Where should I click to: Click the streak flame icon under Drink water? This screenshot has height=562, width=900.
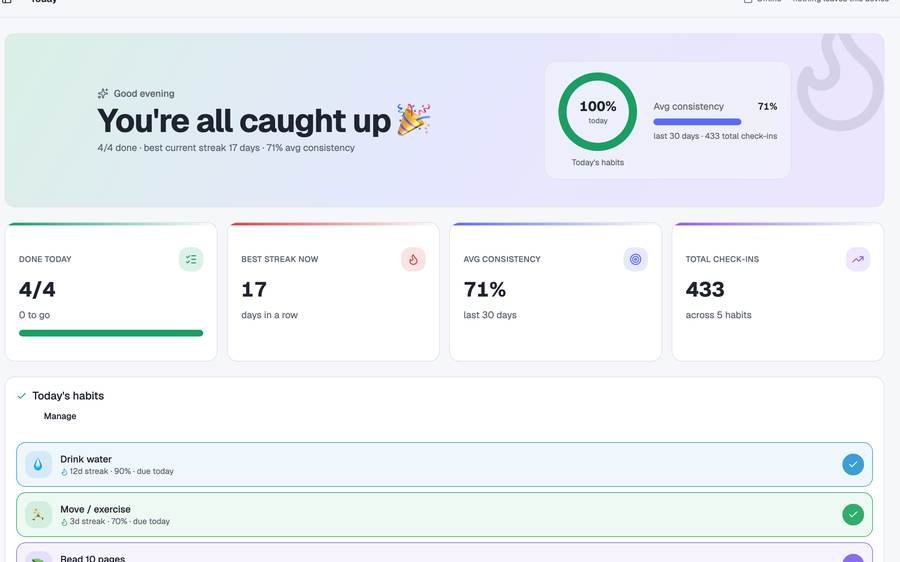coord(64,471)
